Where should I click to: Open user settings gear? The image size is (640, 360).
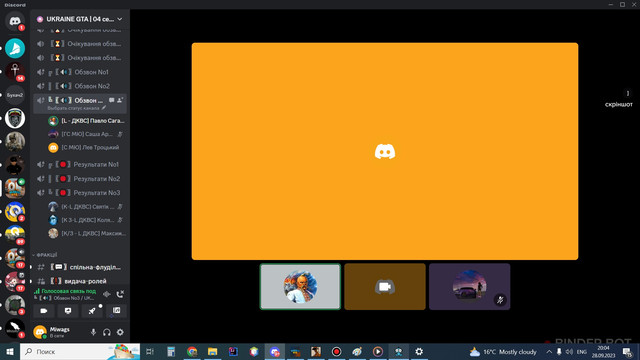(120, 332)
